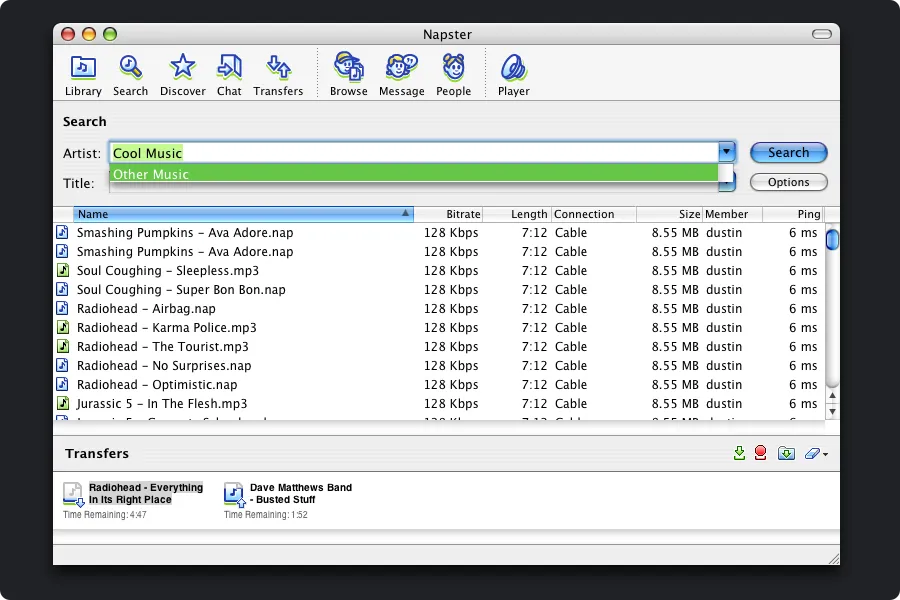Click the blue Search button
Screen dimensions: 900x600
click(x=789, y=152)
